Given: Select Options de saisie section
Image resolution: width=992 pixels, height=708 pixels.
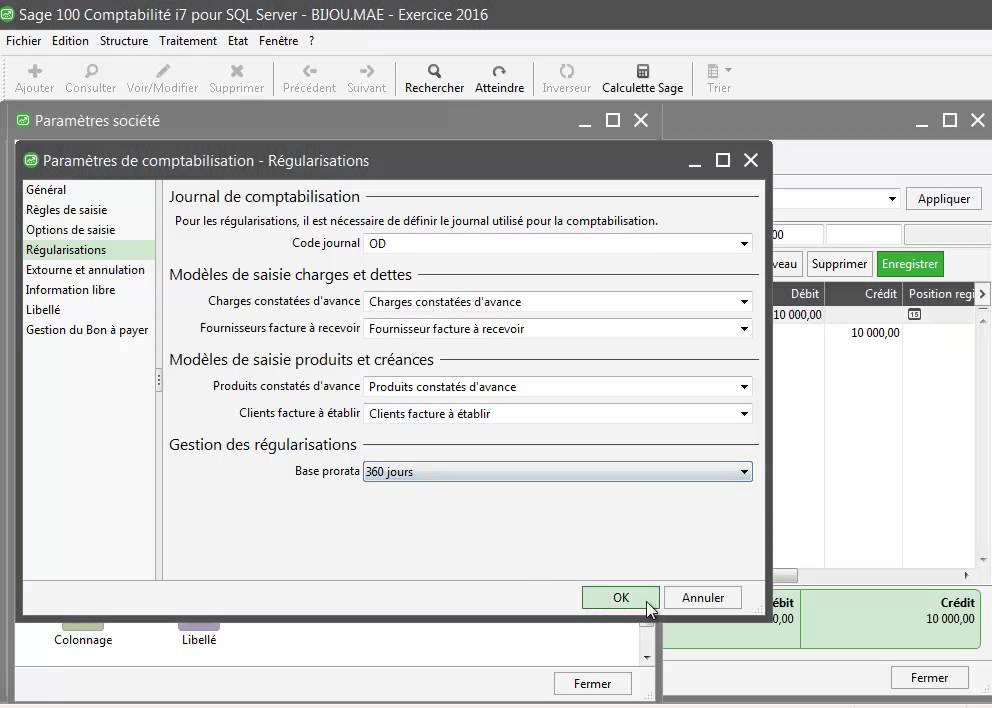Looking at the screenshot, I should click(89, 230).
